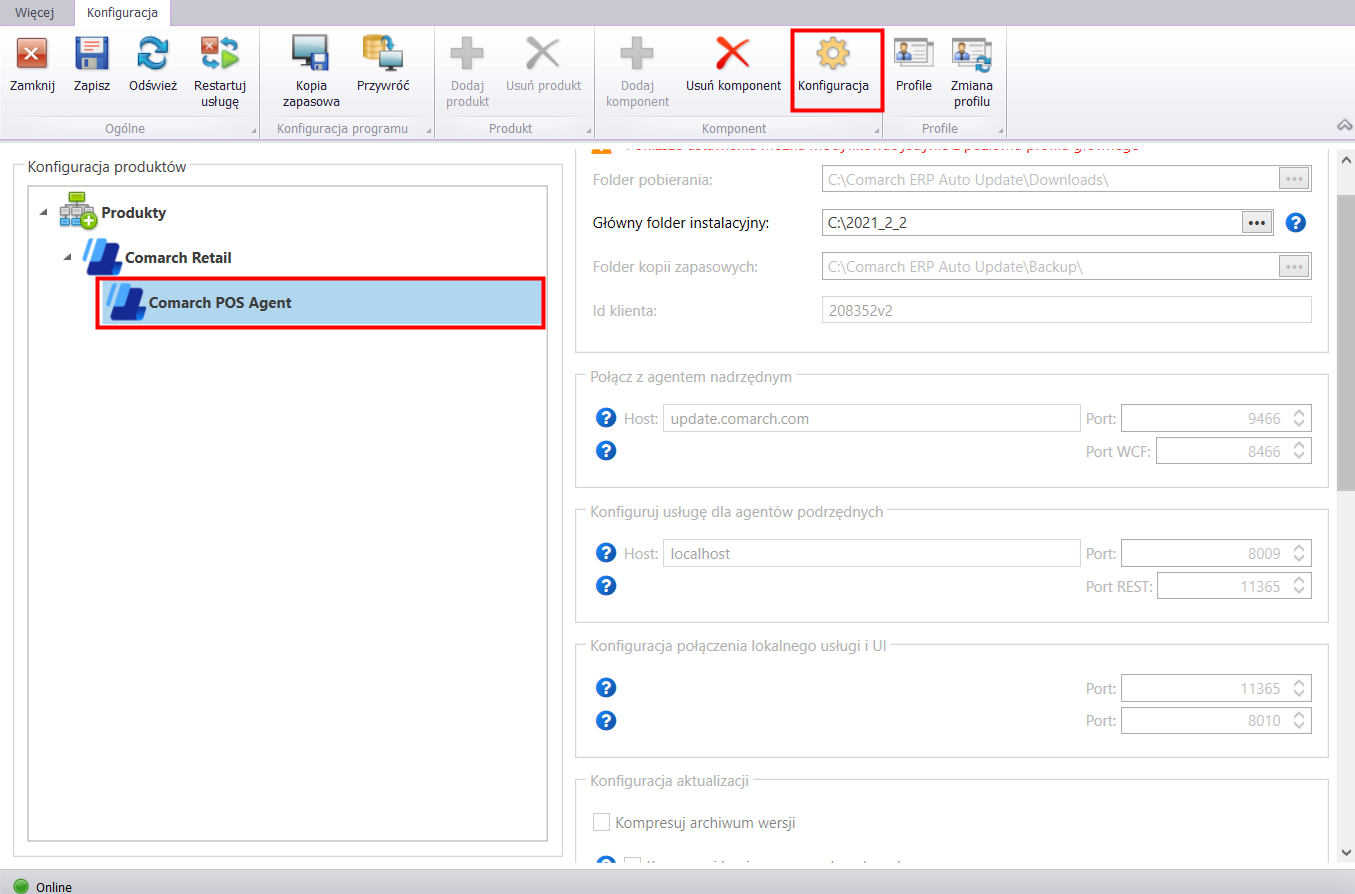Adjust the Port 8009 spinner

pyautogui.click(x=1299, y=553)
